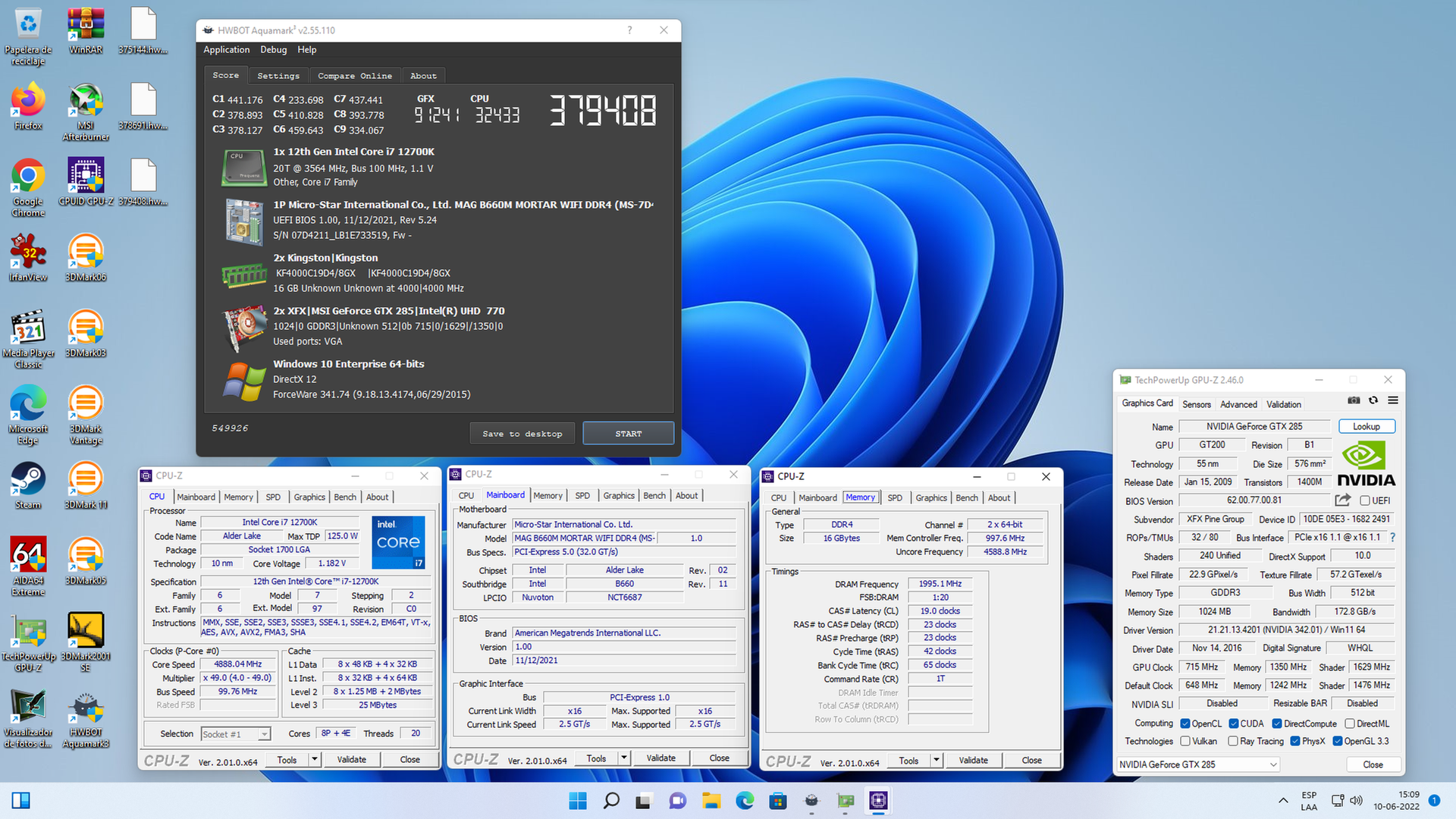The image size is (1456, 819).
Task: Switch to the Sensors tab in GPU-Z
Action: pos(1197,404)
